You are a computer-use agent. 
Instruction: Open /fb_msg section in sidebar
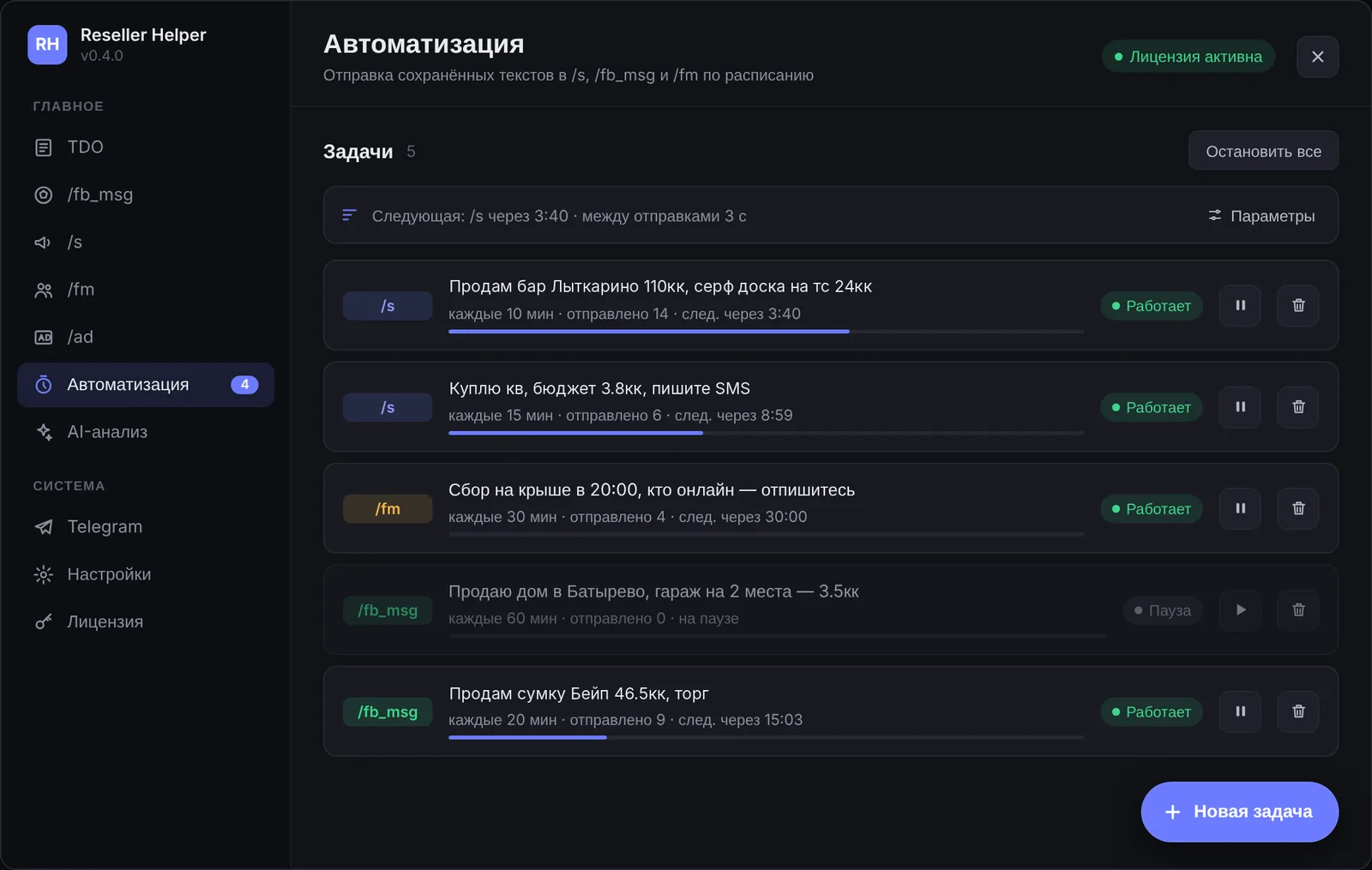[x=146, y=195]
